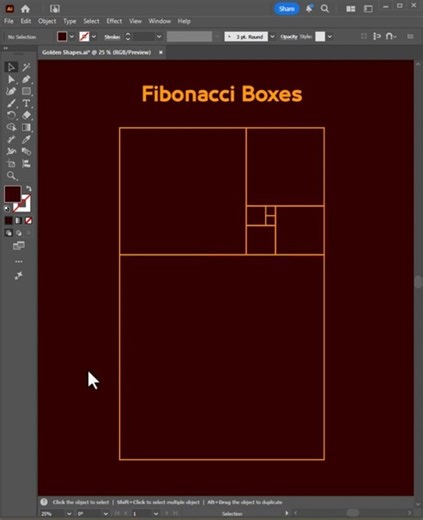Image resolution: width=423 pixels, height=520 pixels.
Task: Click the Stroke label in control bar
Action: pyautogui.click(x=112, y=37)
